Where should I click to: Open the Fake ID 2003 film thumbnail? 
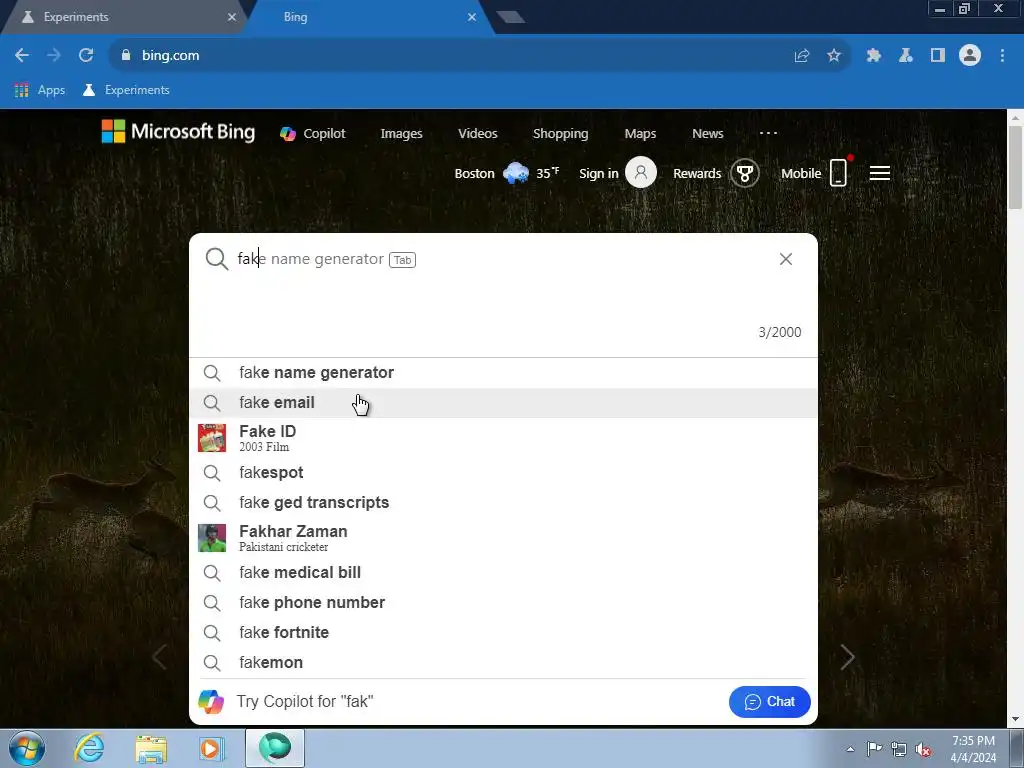pos(212,438)
